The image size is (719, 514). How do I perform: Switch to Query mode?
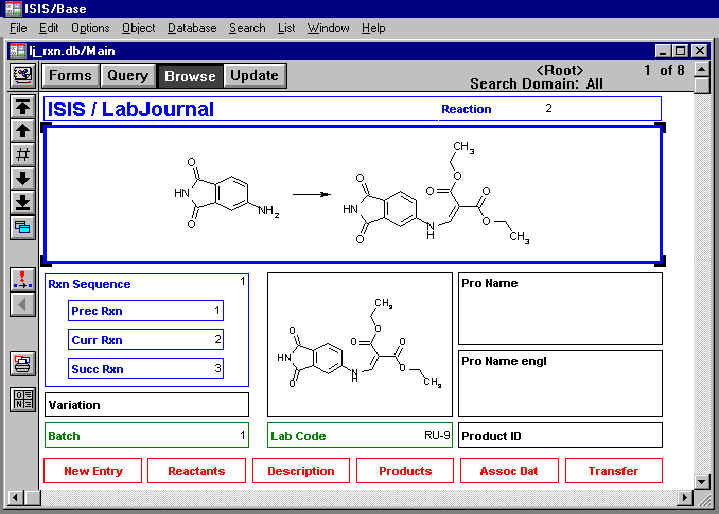point(127,75)
